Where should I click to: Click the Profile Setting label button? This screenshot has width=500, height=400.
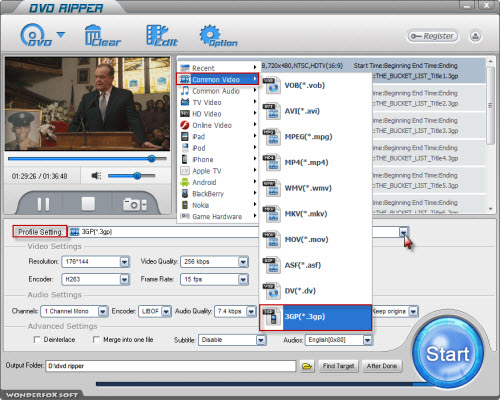pos(40,232)
